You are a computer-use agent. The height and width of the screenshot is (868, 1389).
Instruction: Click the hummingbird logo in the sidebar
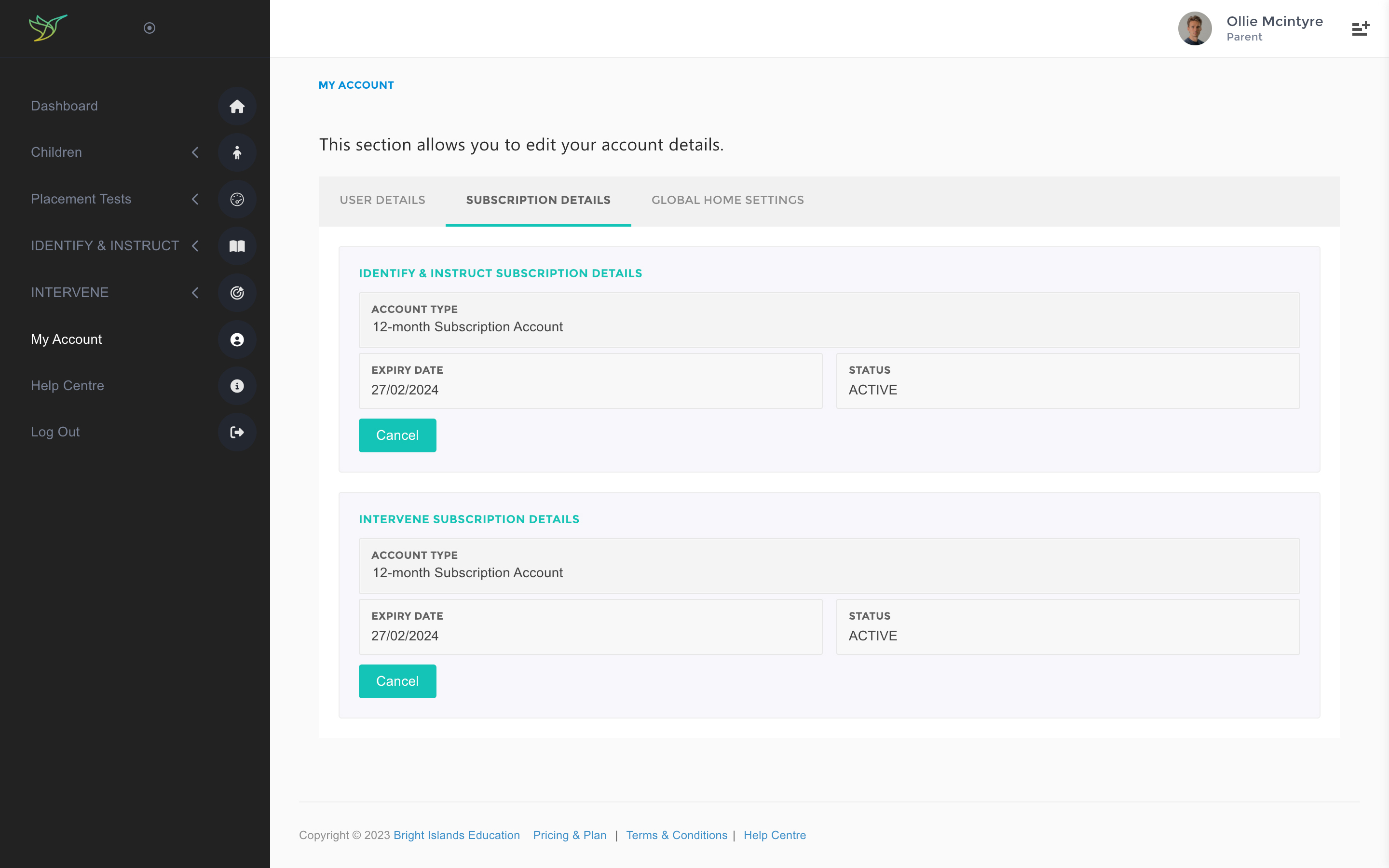(48, 27)
